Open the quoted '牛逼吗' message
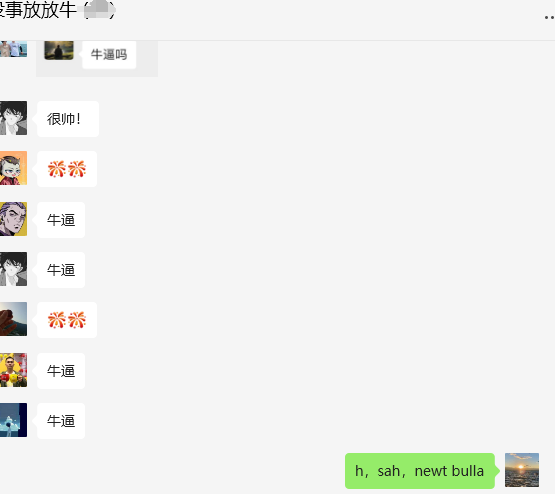 [x=109, y=54]
